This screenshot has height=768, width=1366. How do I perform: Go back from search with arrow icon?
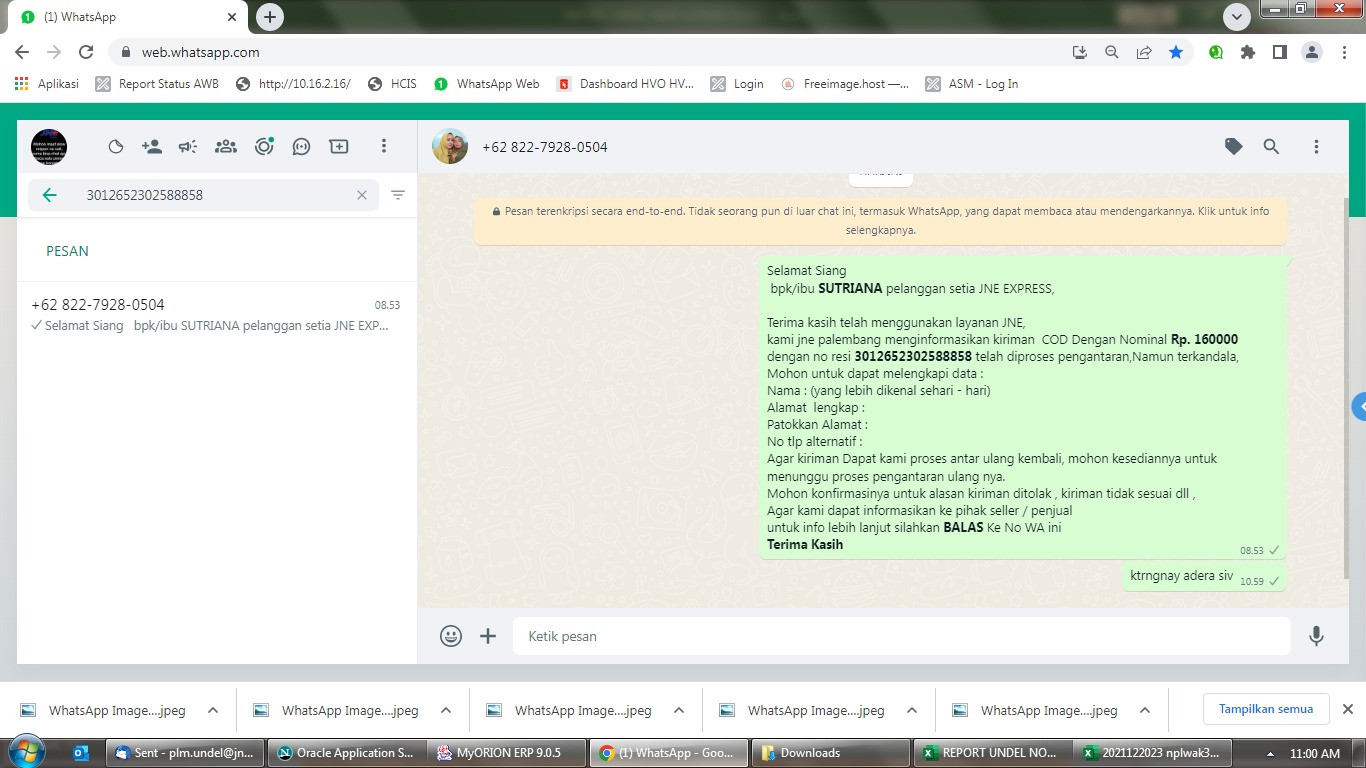pyautogui.click(x=50, y=195)
